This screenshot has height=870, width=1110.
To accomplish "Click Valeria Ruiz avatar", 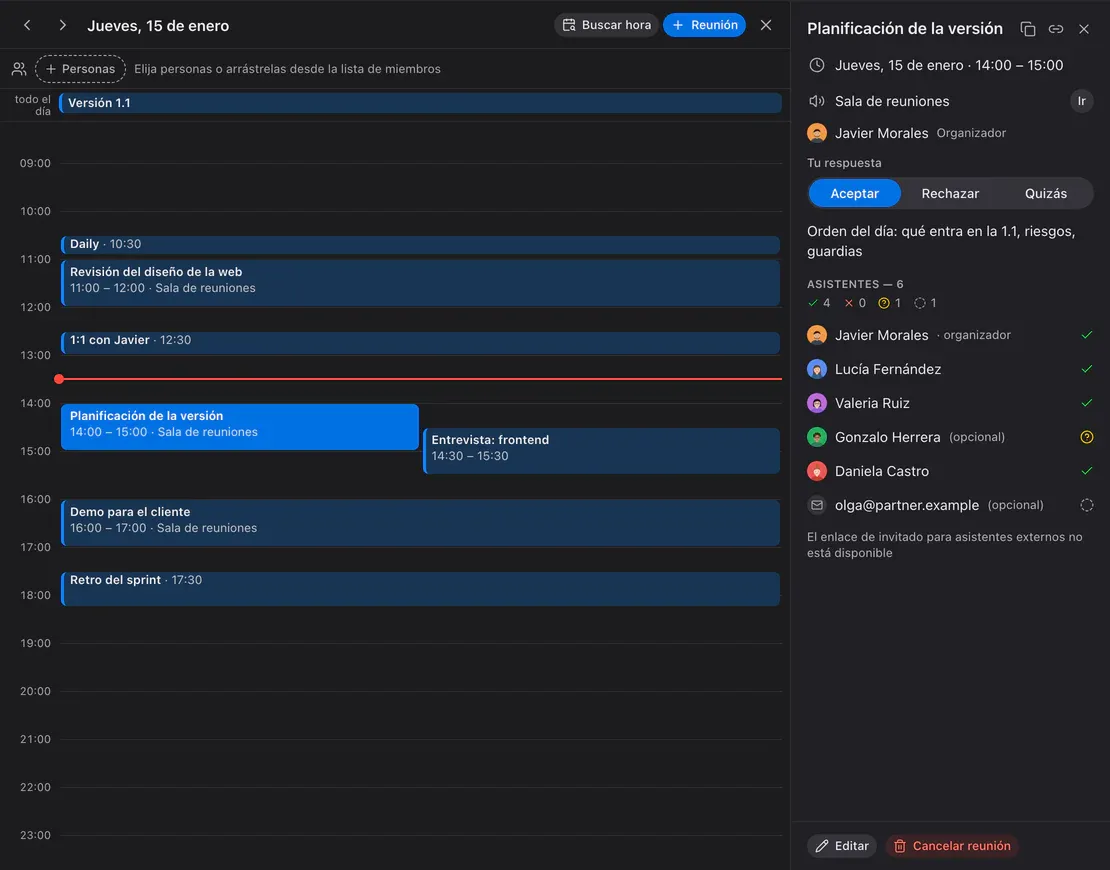I will point(817,403).
